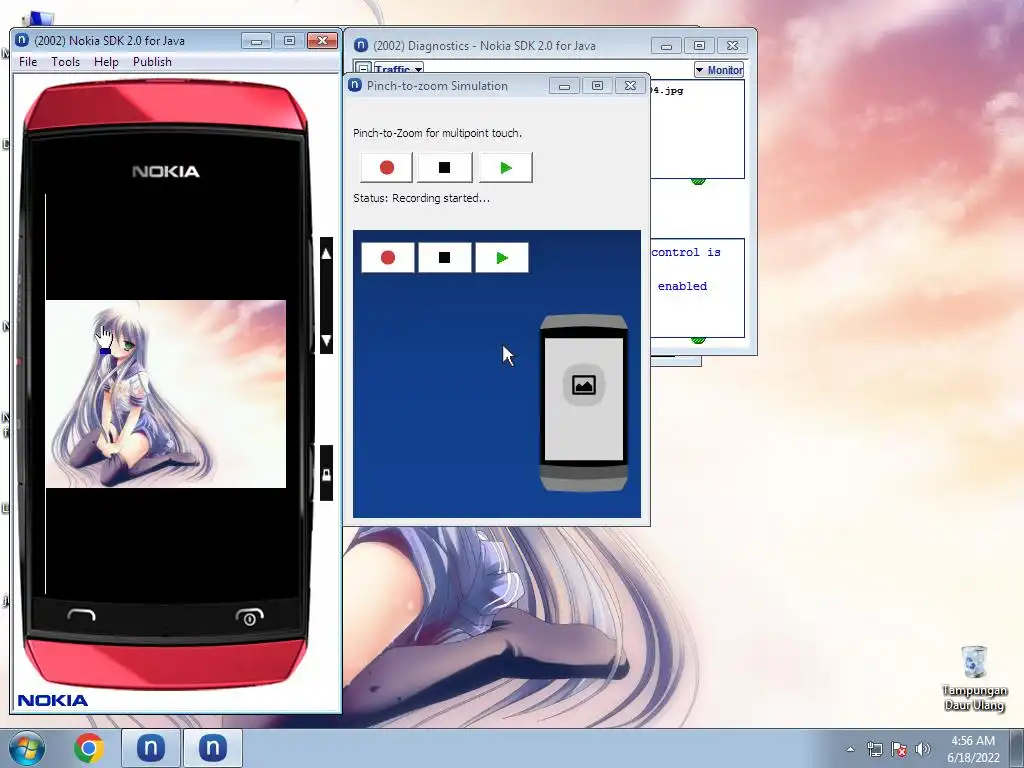Click the anime image on phone screen
Image resolution: width=1024 pixels, height=768 pixels.
[166, 394]
